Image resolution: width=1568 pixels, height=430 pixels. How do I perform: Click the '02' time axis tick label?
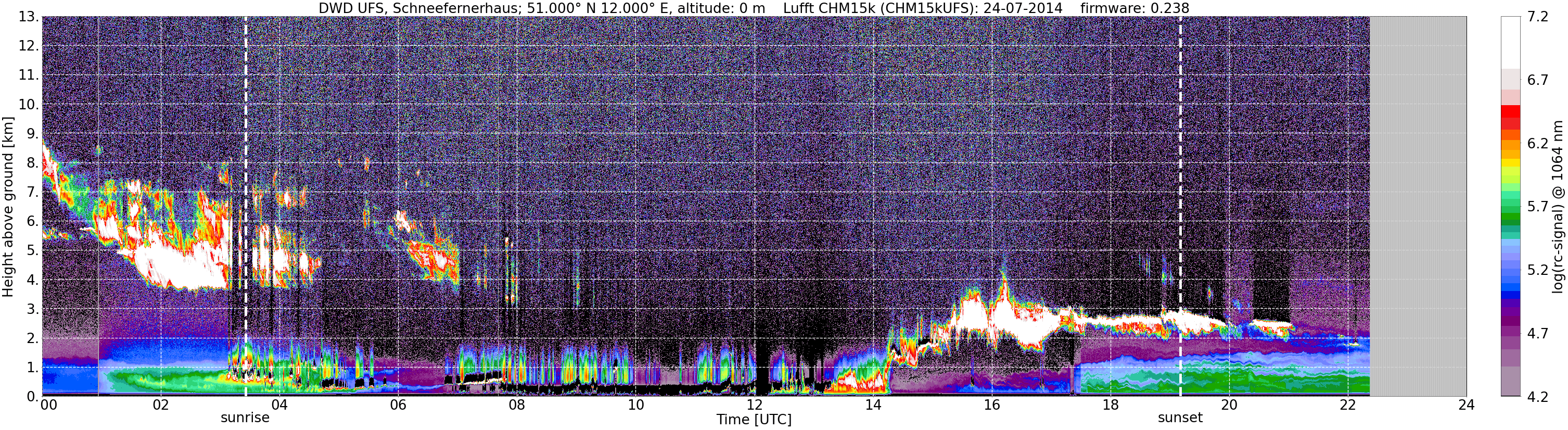pyautogui.click(x=160, y=406)
